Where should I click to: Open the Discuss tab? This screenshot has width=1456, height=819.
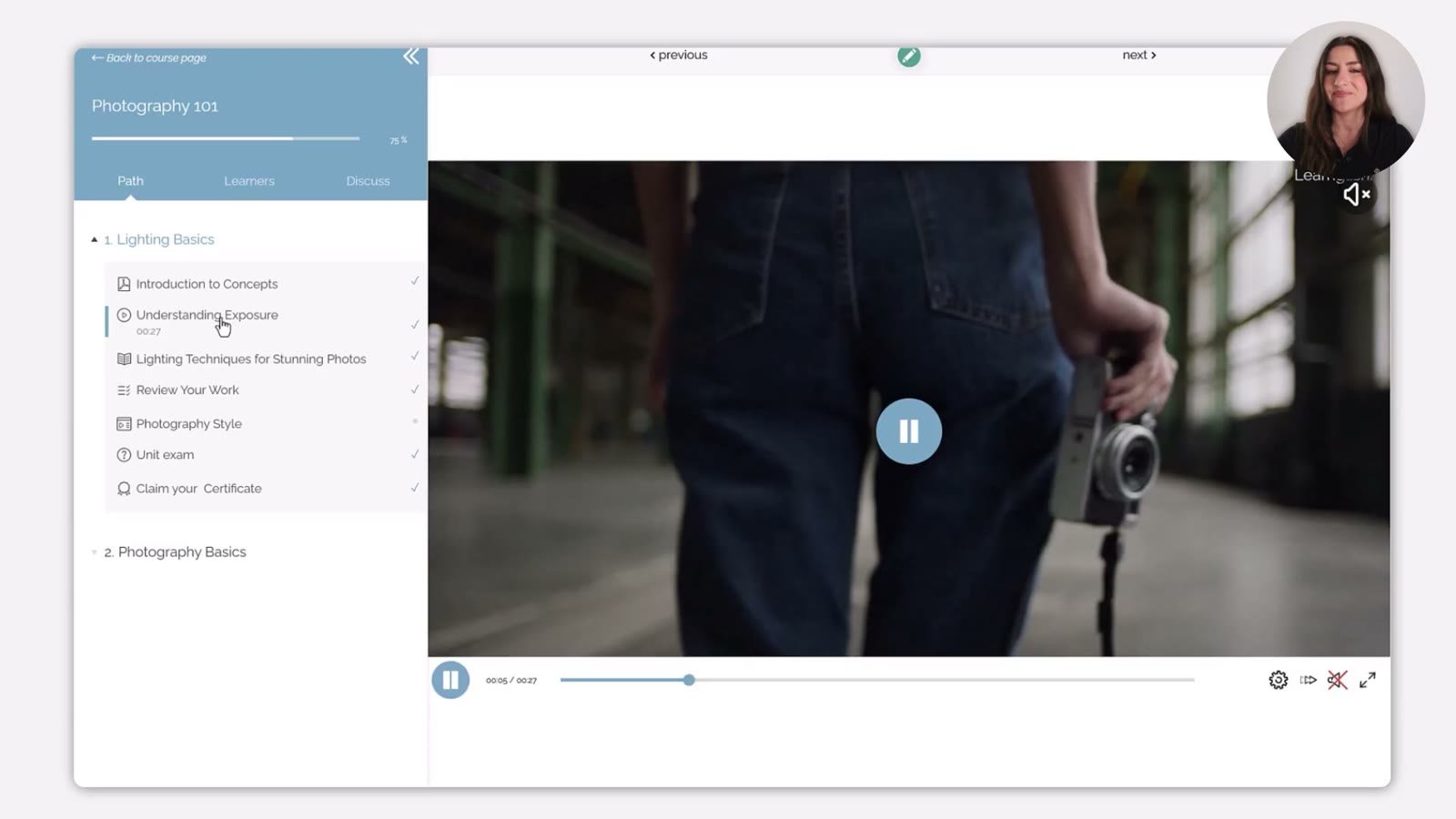368,180
